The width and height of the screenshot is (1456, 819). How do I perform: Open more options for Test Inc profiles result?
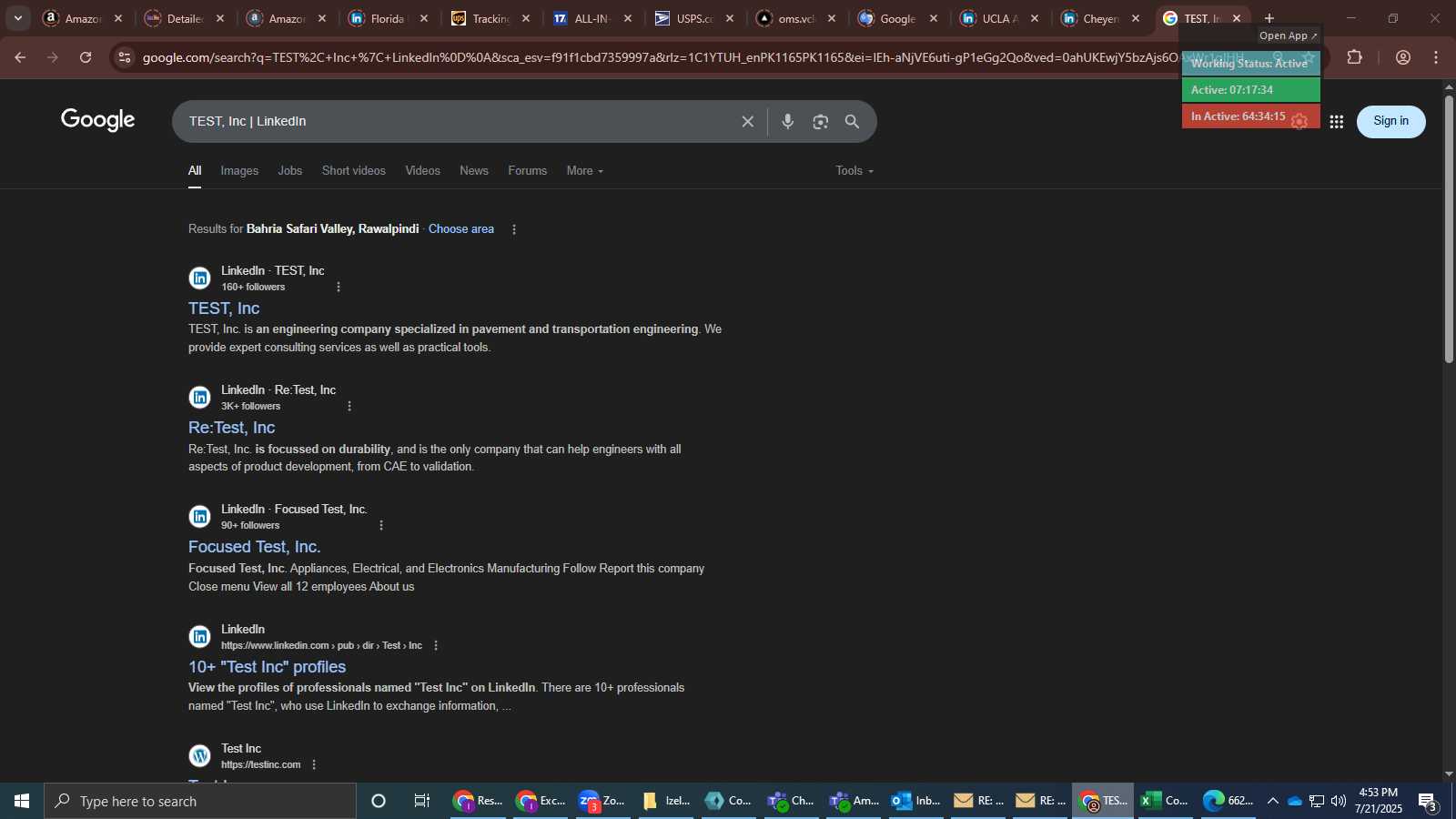tap(436, 645)
